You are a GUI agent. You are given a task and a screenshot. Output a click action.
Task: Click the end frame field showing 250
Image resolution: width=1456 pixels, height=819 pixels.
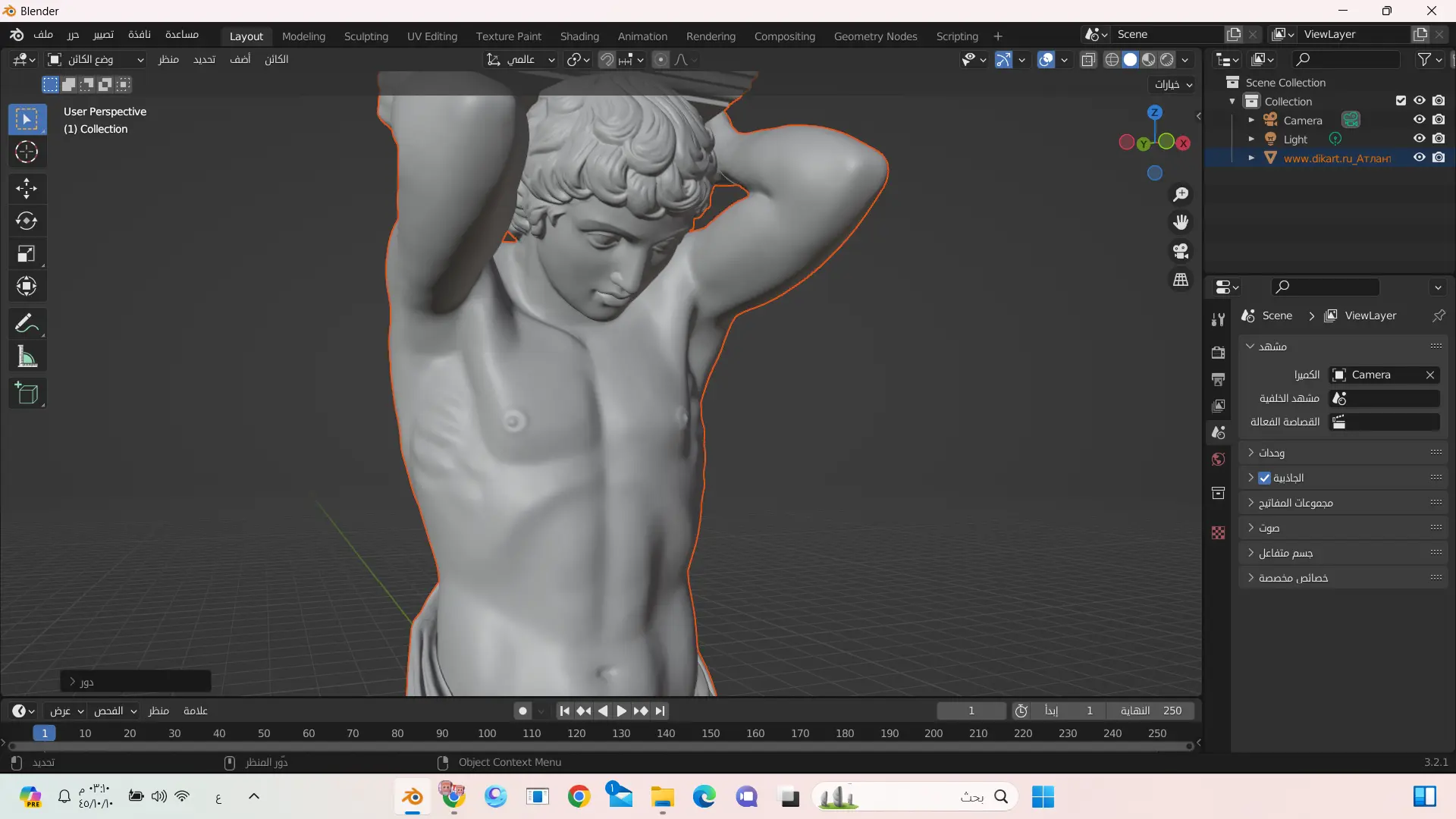pos(1150,711)
